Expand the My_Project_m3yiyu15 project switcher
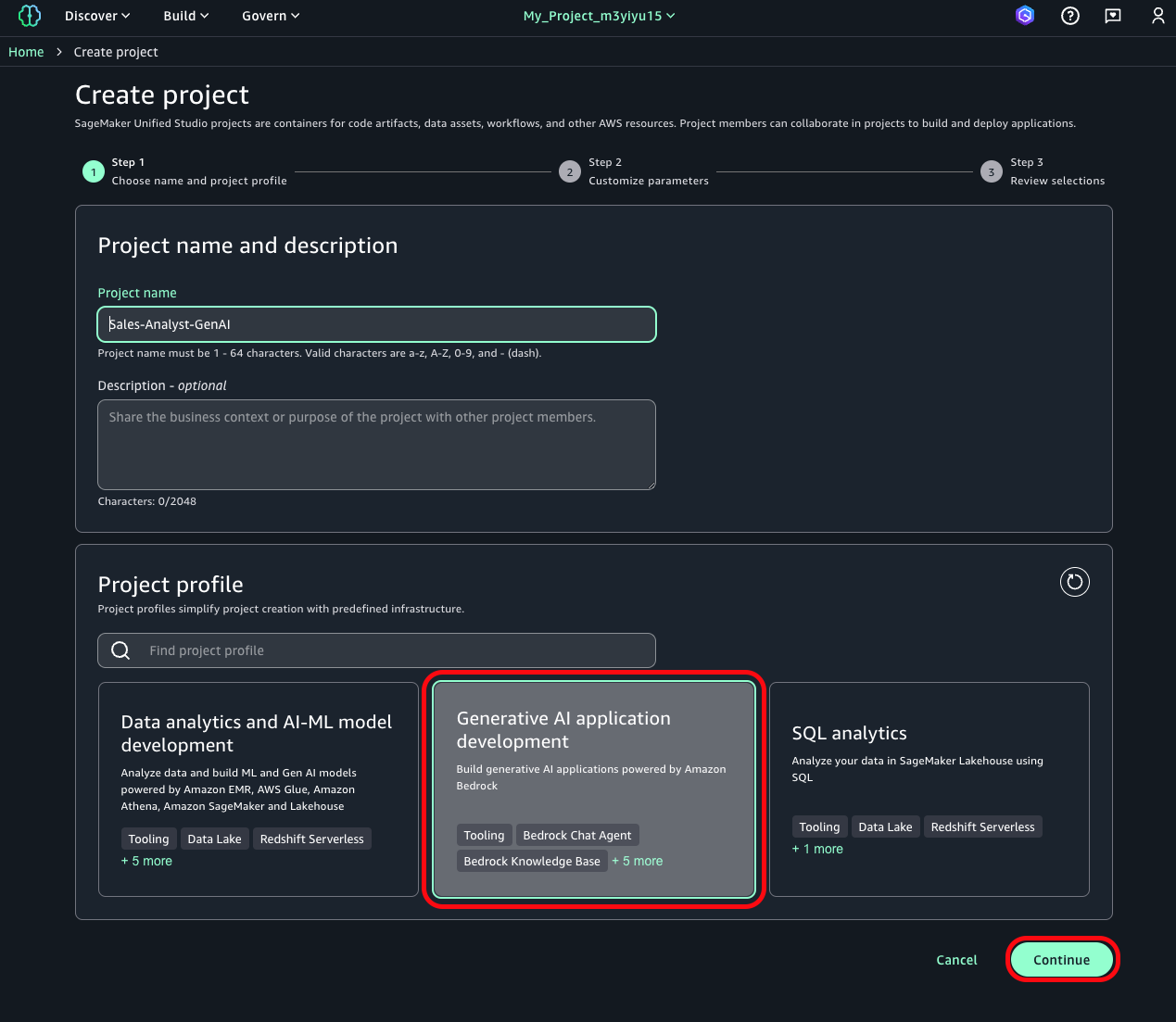Screen dimensions: 1176x1022 click(599, 16)
